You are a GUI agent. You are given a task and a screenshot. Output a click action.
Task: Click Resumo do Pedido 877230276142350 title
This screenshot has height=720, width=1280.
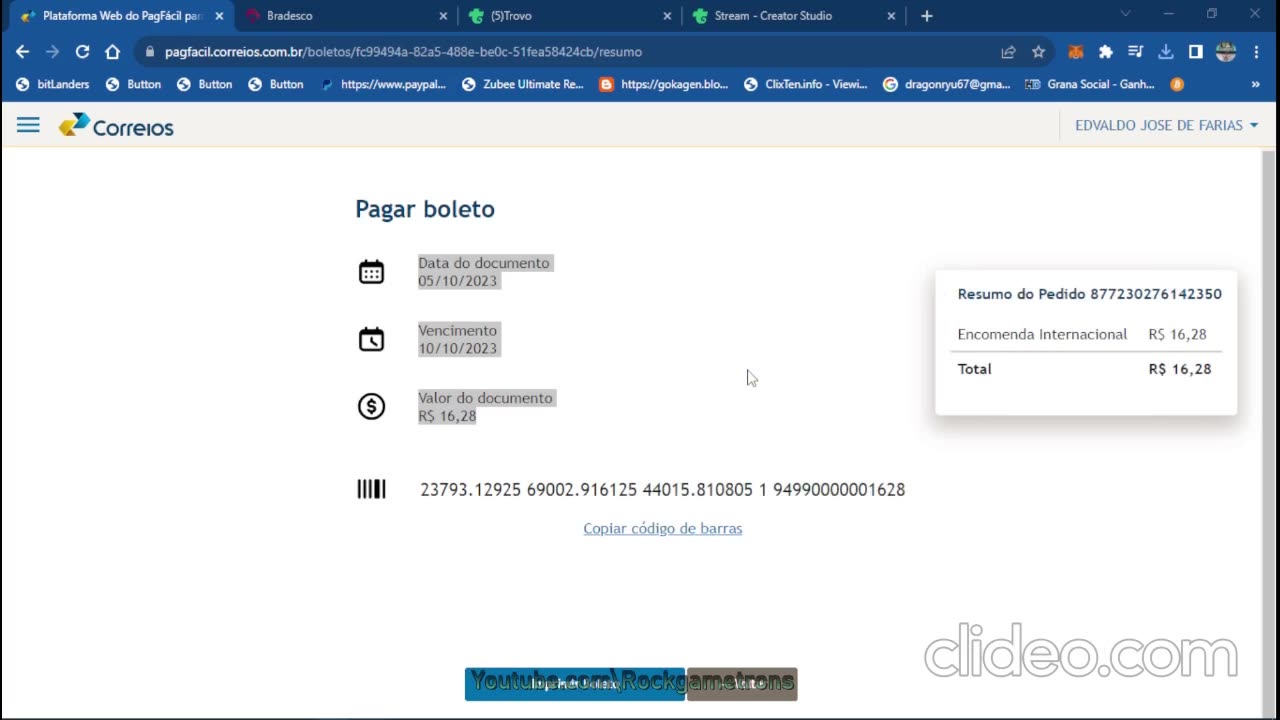tap(1090, 294)
